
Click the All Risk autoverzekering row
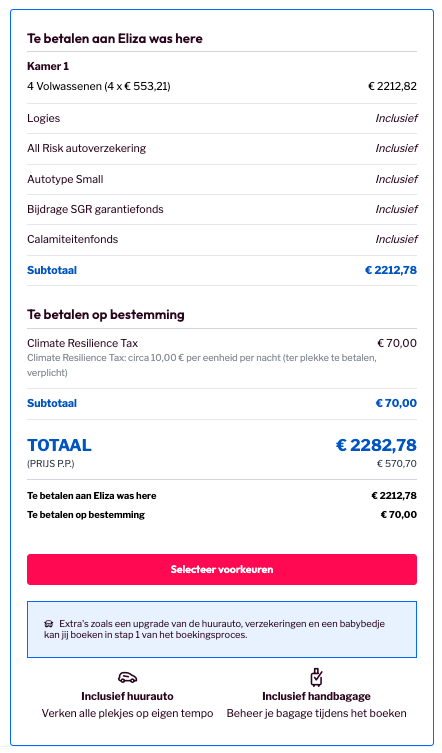pyautogui.click(x=221, y=148)
